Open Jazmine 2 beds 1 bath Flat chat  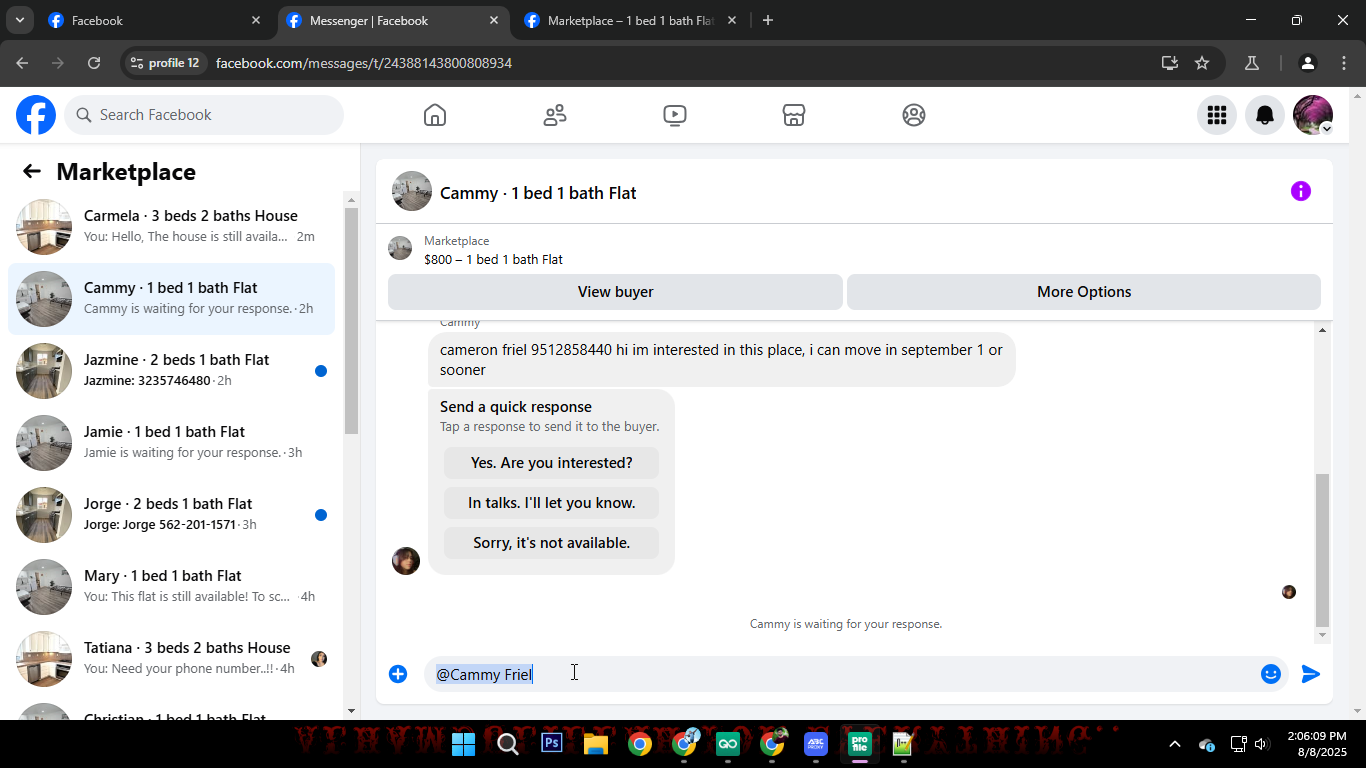coord(171,371)
